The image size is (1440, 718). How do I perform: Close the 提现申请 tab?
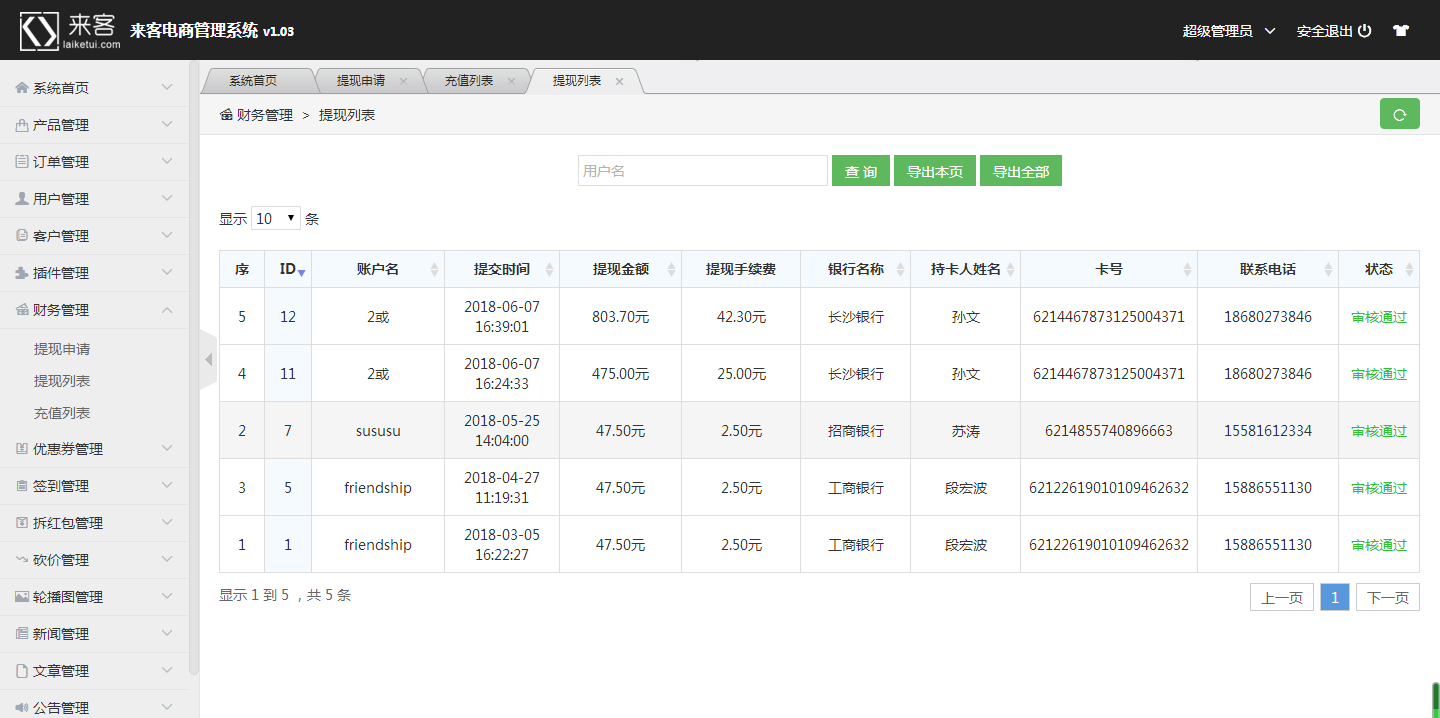pyautogui.click(x=403, y=81)
